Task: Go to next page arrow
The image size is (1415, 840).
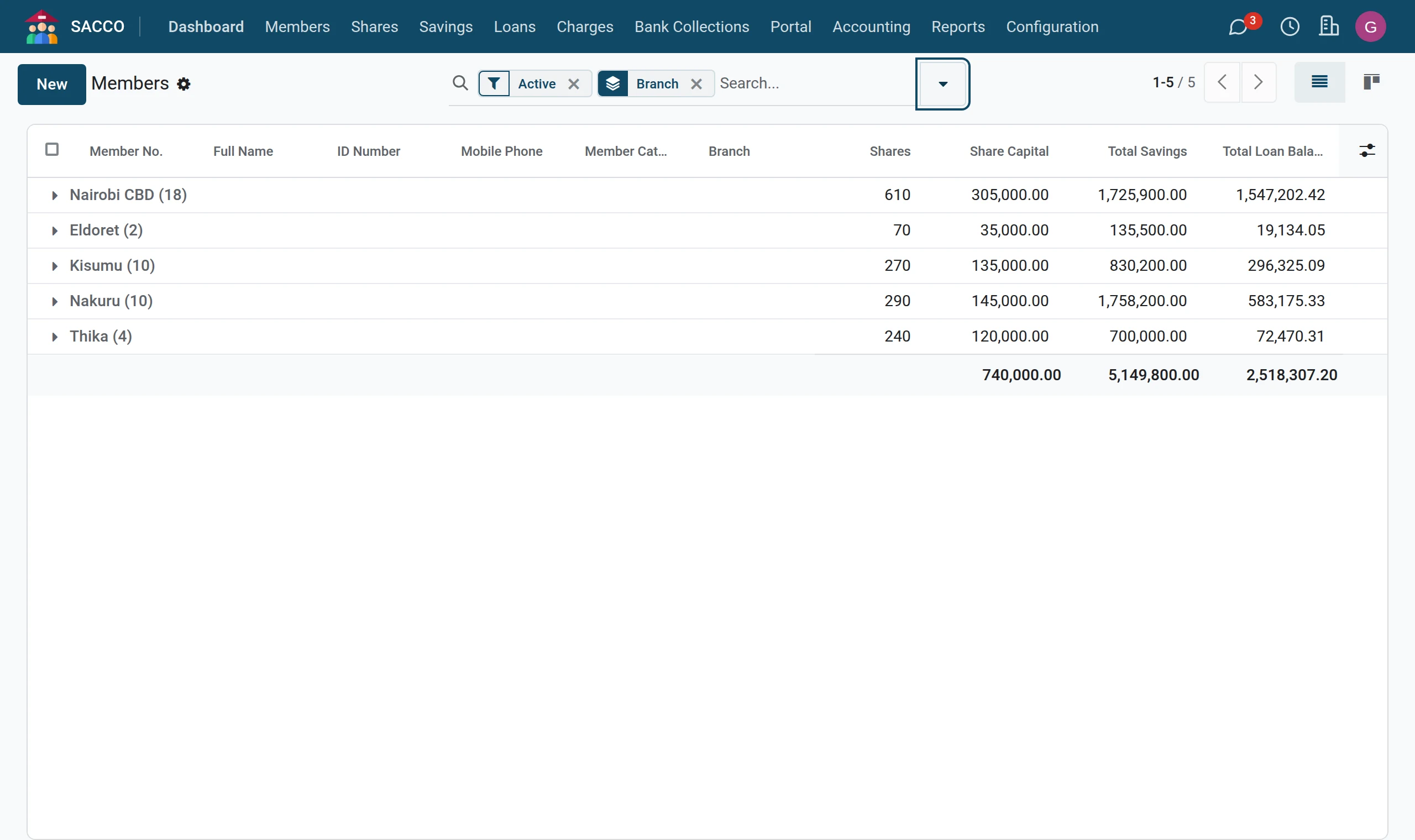Action: tap(1258, 82)
